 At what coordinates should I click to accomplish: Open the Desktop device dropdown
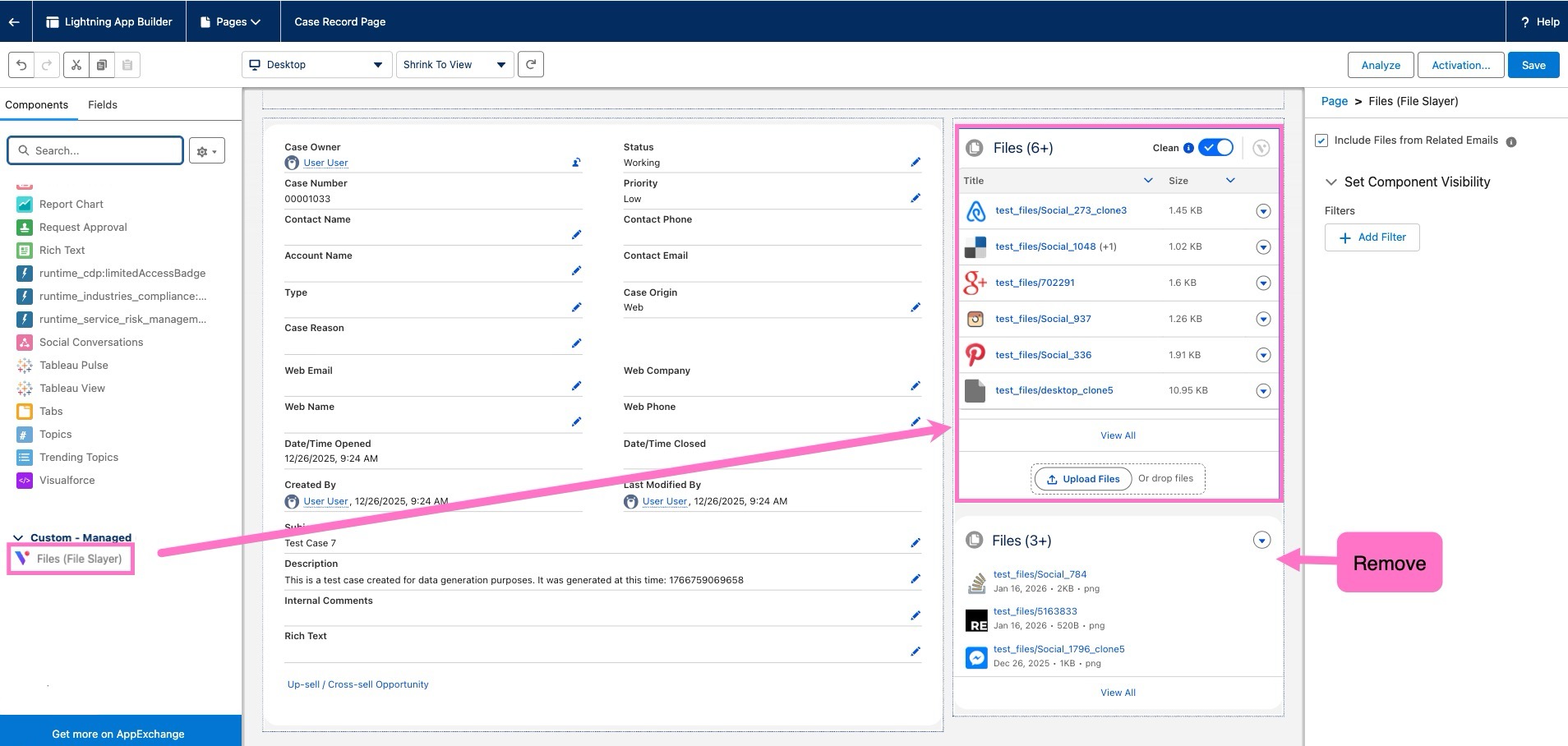(316, 65)
